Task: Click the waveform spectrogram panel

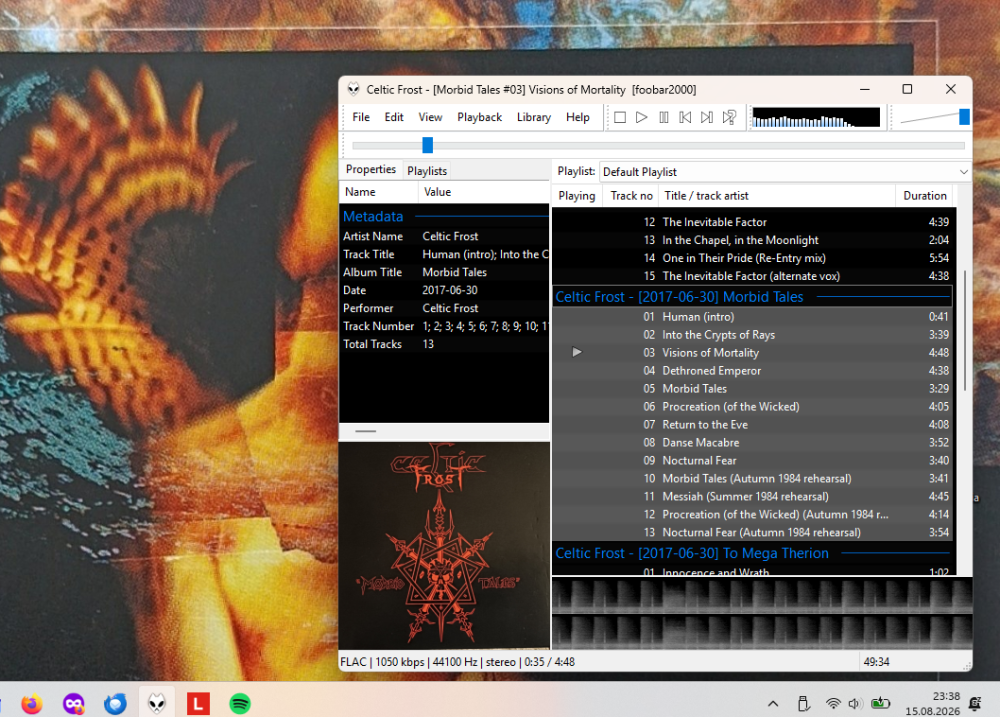Action: tap(762, 614)
